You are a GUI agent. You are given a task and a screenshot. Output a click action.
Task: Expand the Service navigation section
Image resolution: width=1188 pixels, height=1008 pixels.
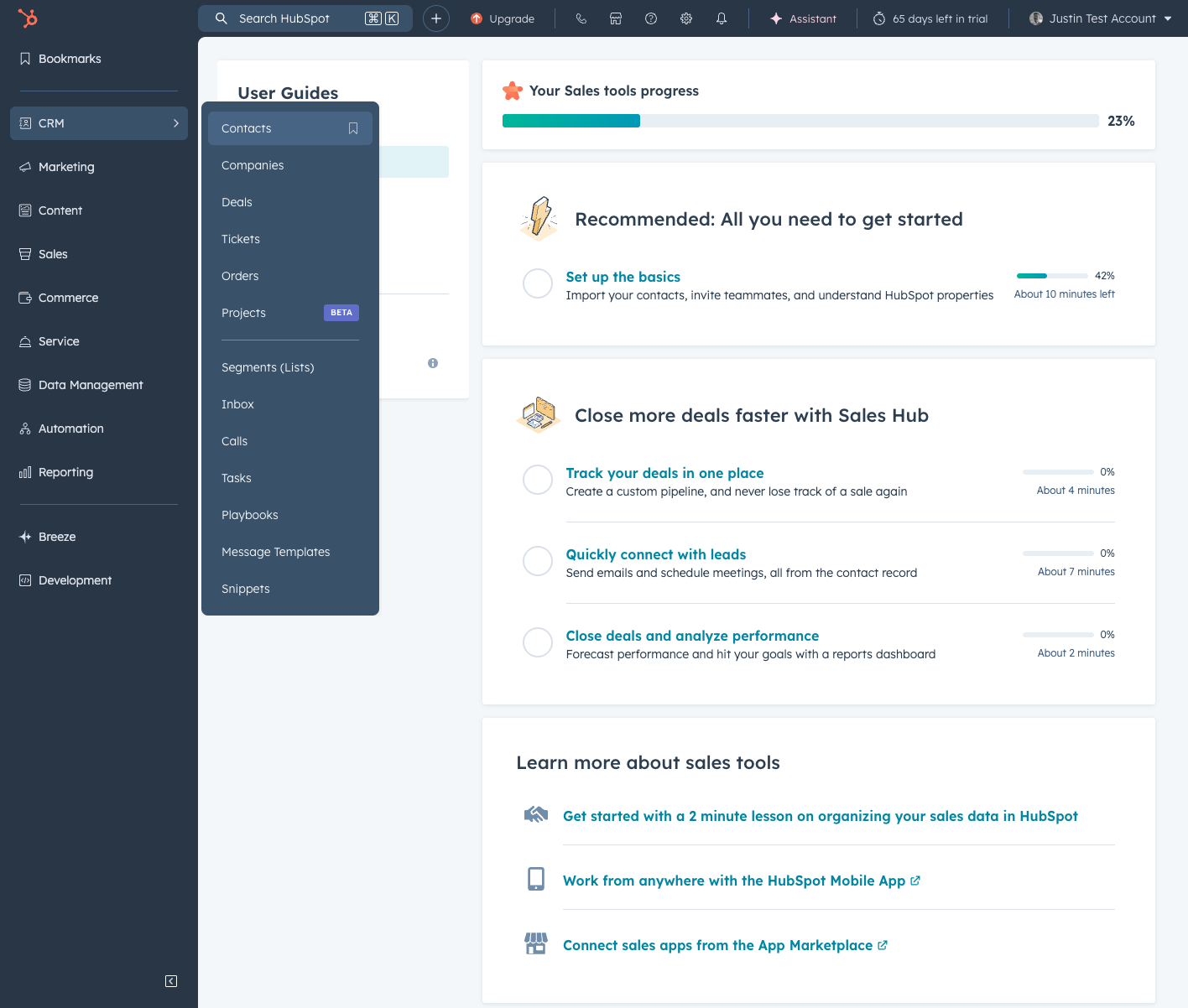click(x=99, y=341)
